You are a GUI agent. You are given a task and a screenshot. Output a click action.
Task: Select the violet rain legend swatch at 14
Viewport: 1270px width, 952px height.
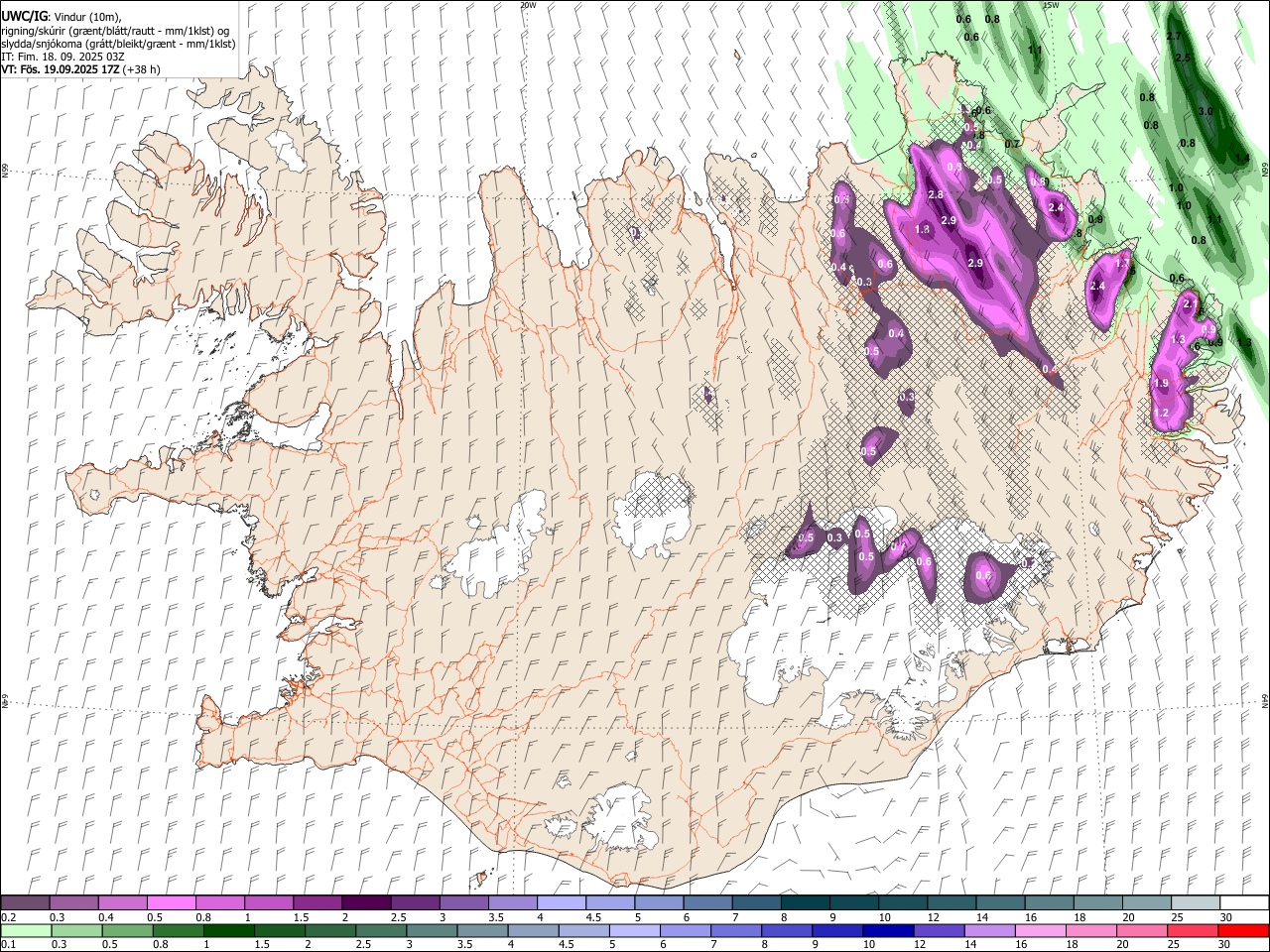tap(989, 930)
